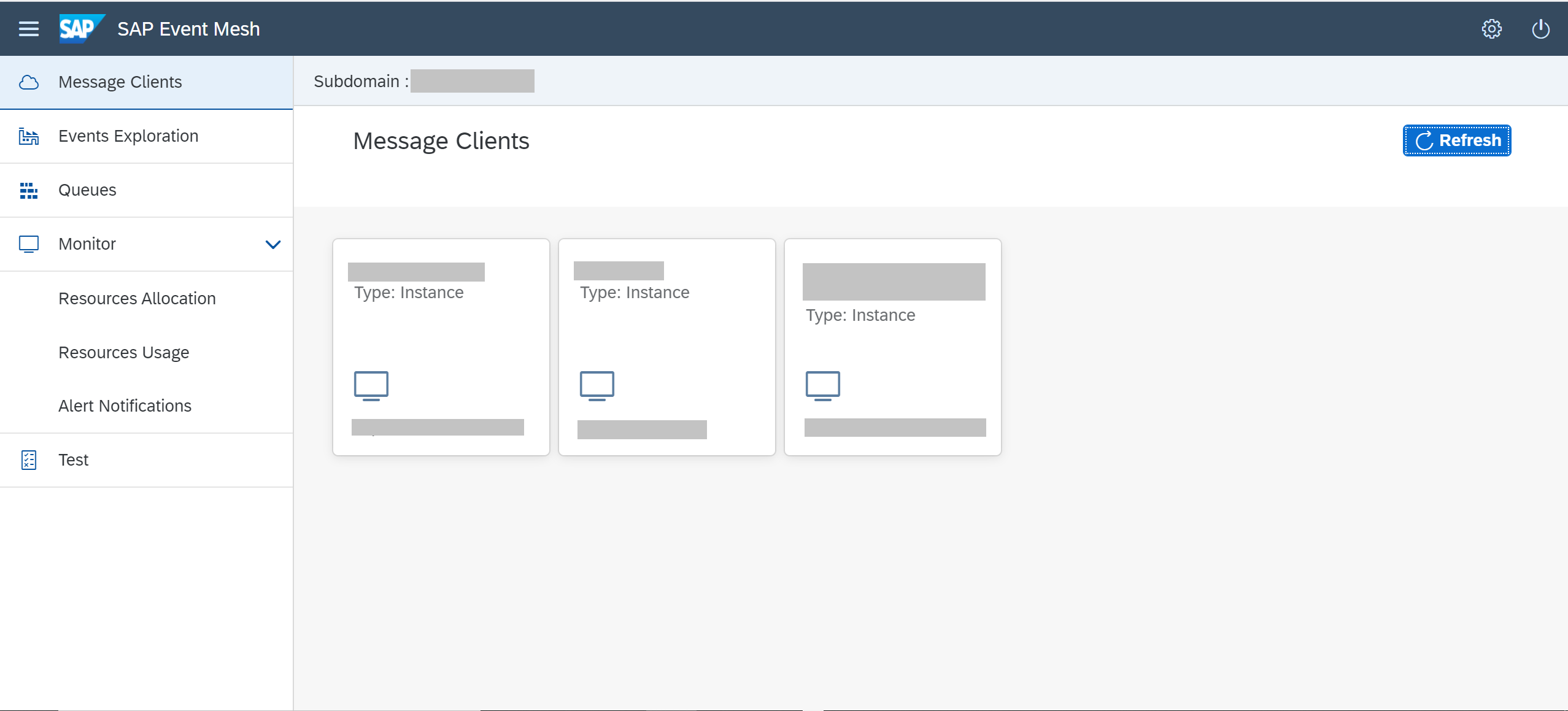The image size is (1568, 711).
Task: Click the Refresh button
Action: [1457, 140]
